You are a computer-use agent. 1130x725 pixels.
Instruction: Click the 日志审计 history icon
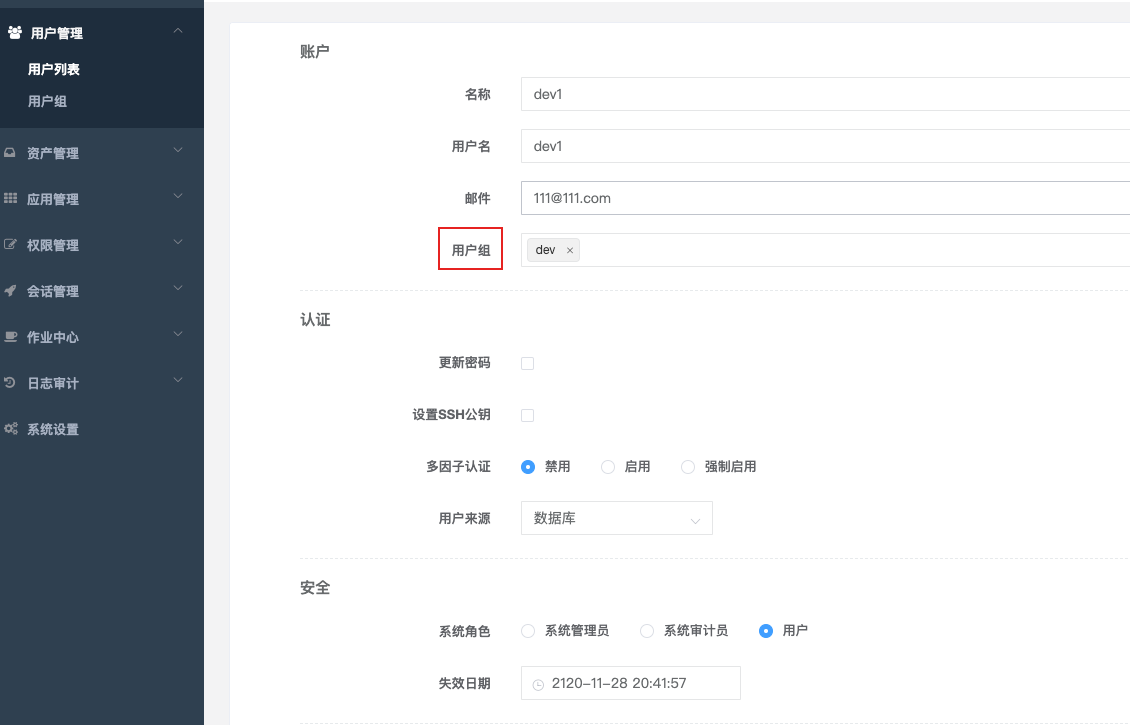pyautogui.click(x=9, y=383)
